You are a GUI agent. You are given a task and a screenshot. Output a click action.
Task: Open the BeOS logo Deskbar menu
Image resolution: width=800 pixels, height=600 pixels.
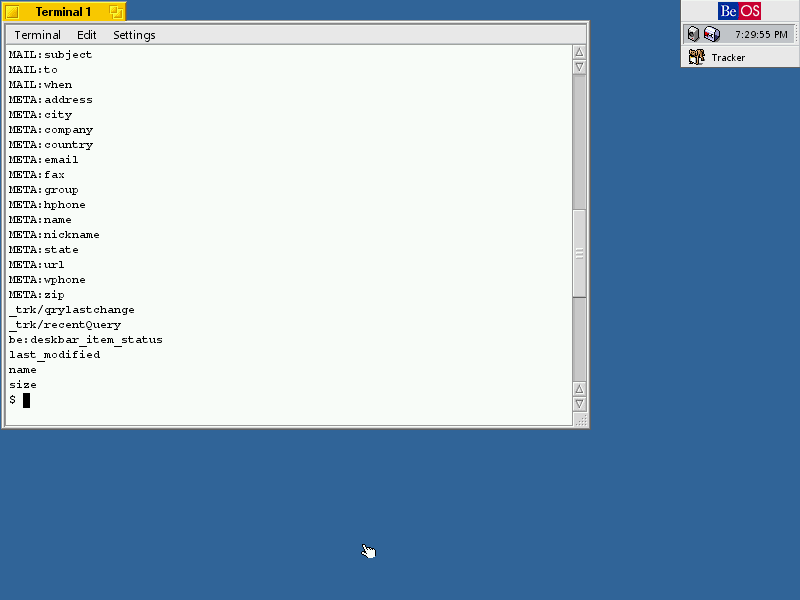coord(739,11)
